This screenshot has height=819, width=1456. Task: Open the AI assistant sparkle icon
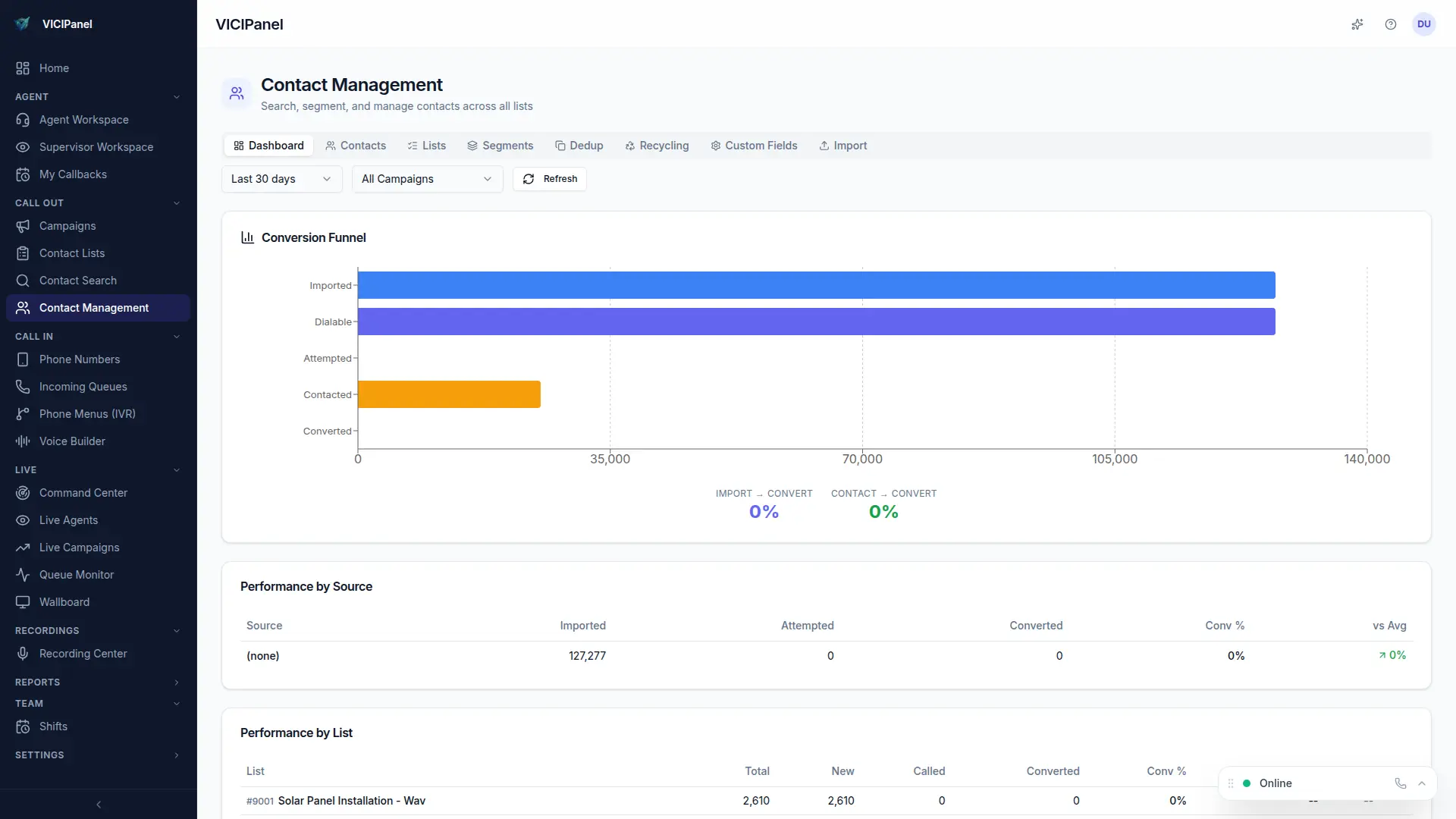coord(1357,24)
